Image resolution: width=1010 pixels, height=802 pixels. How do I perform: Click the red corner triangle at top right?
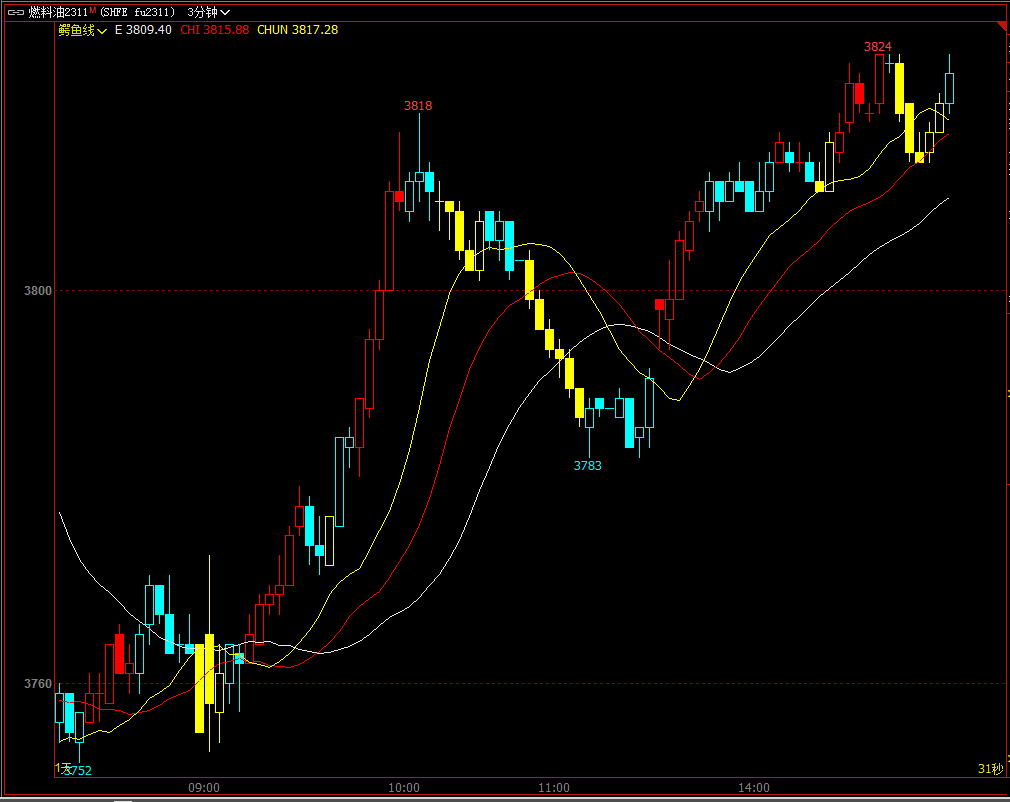click(1003, 27)
